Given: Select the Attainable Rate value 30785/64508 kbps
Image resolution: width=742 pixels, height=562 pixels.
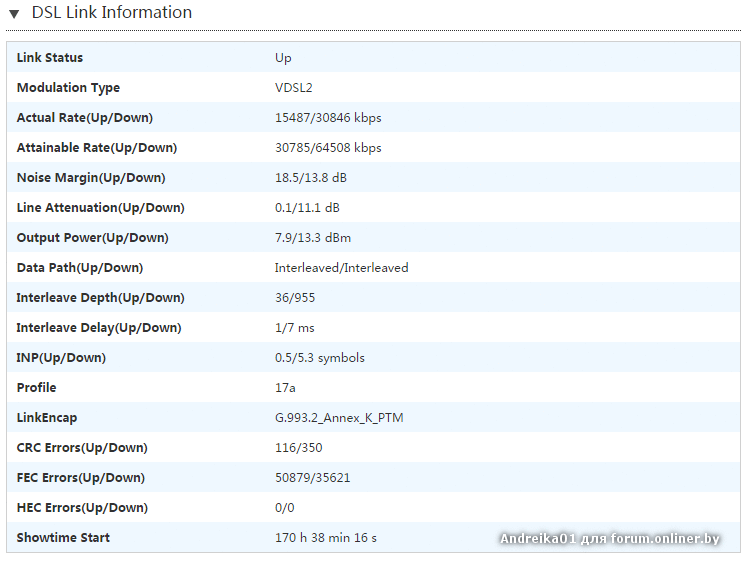Looking at the screenshot, I should (x=328, y=148).
